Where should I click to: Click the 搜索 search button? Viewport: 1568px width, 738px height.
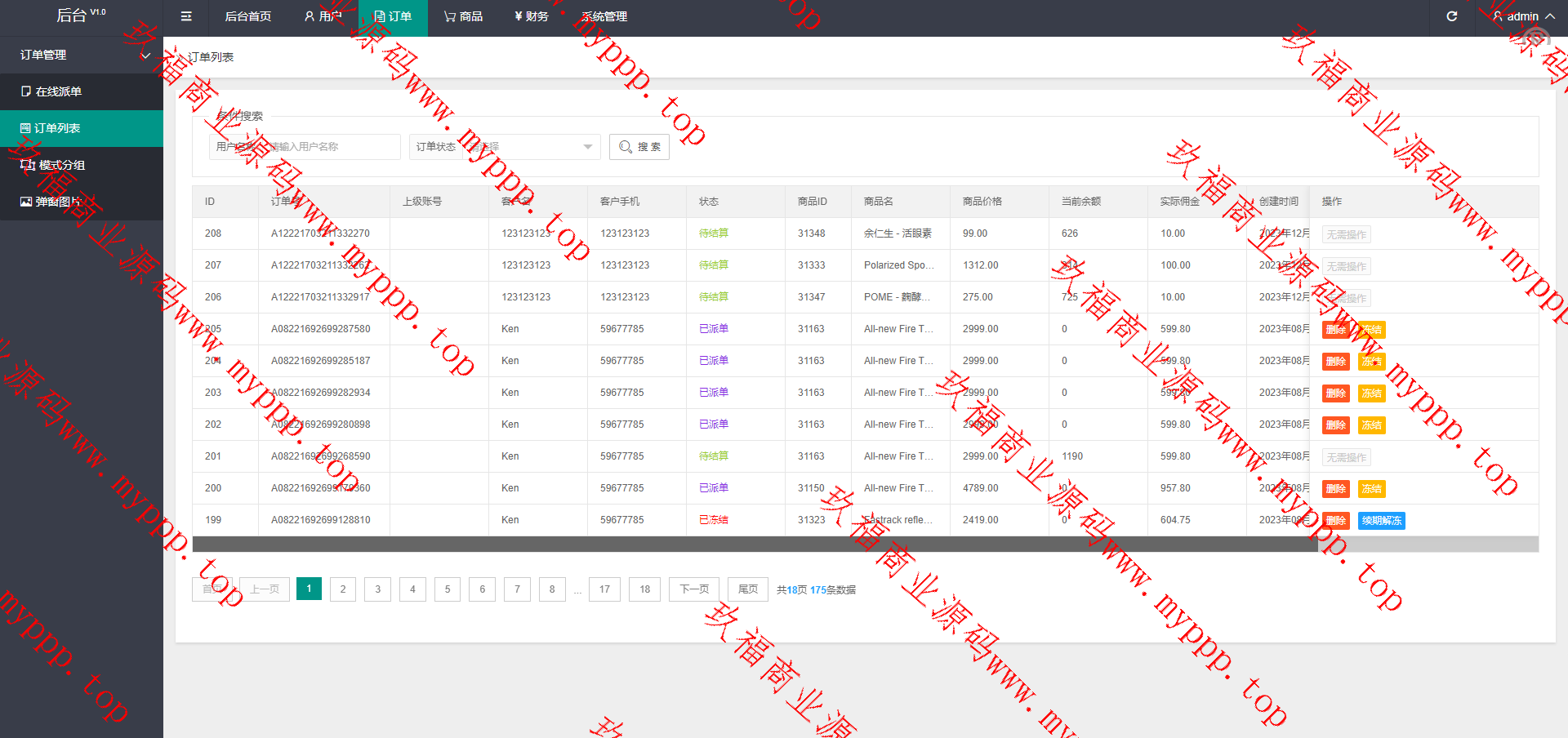pos(639,147)
